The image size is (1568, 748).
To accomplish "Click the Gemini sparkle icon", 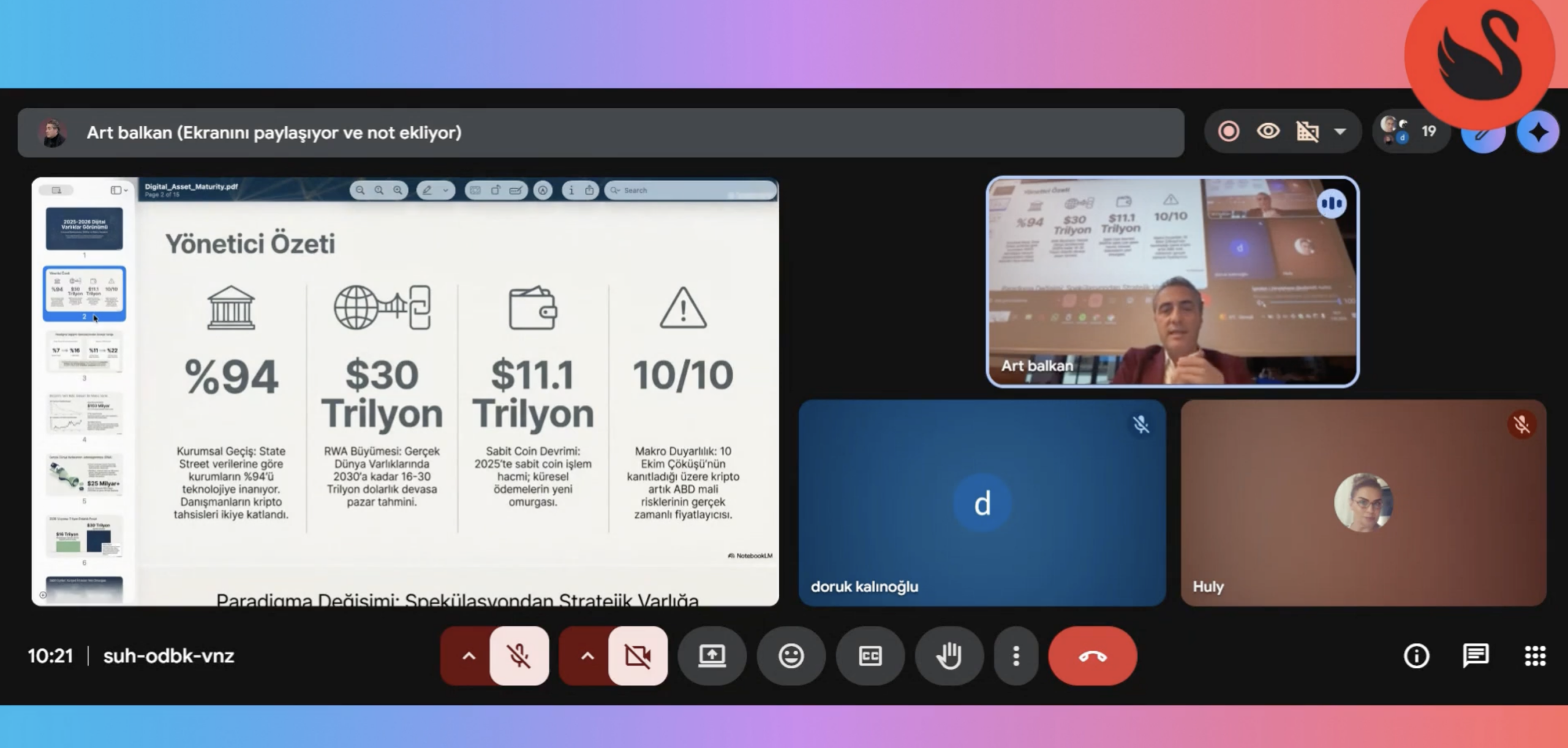I will [x=1538, y=132].
